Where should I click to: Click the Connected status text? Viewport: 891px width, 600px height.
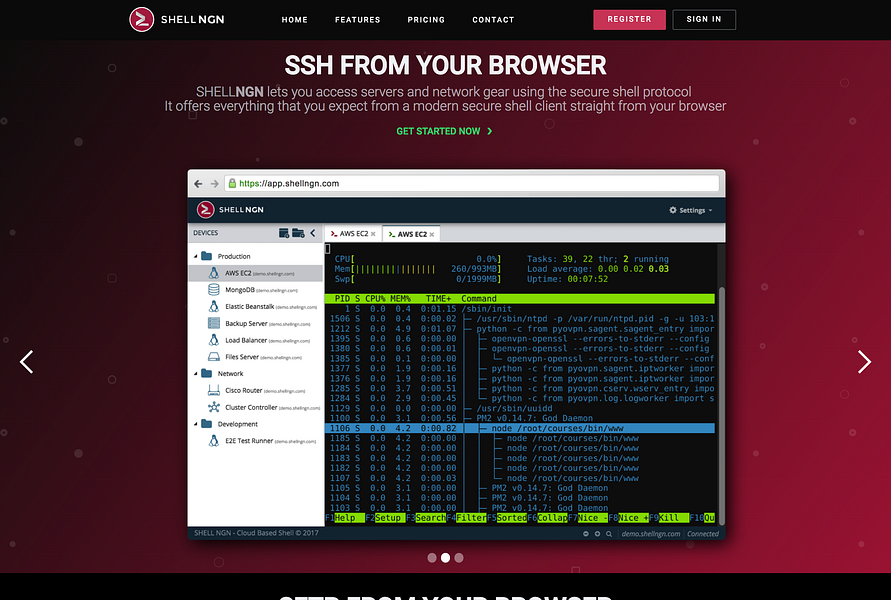(702, 534)
